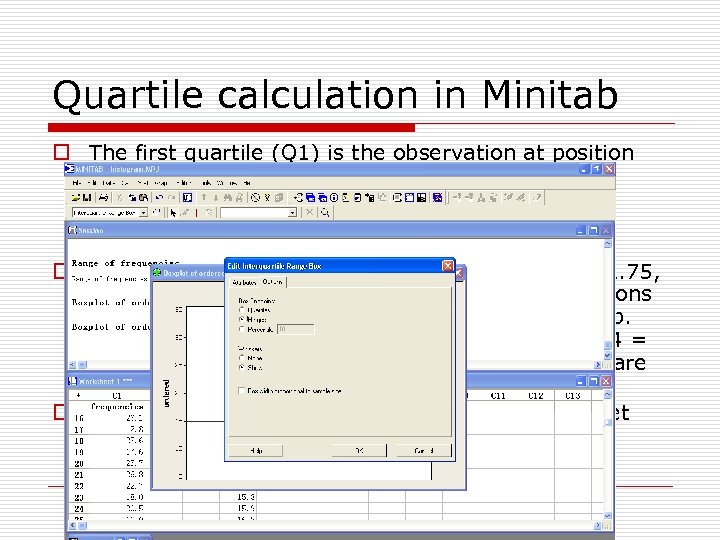Select the Quartiles radio button
Viewport: 720px width, 540px height.
pyautogui.click(x=242, y=310)
